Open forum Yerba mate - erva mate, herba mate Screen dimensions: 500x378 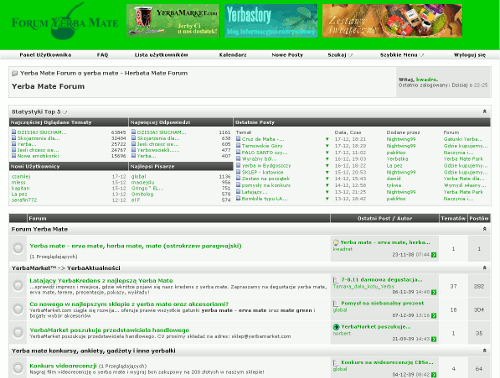tap(135, 246)
